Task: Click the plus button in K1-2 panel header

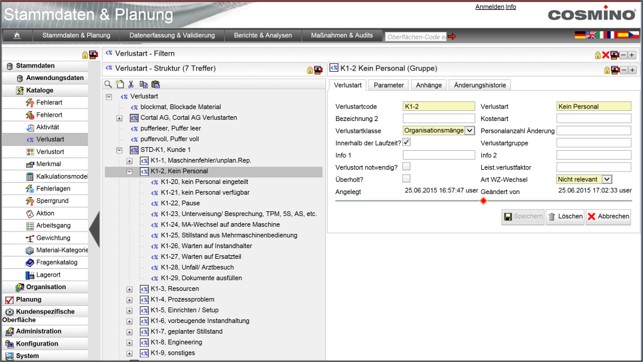Action: tap(632, 70)
